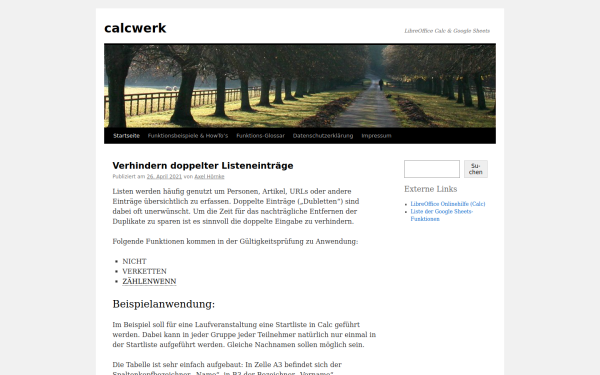The image size is (600, 375).
Task: Open Funktionsbeispiele & HowTo's menu item
Action: point(188,136)
